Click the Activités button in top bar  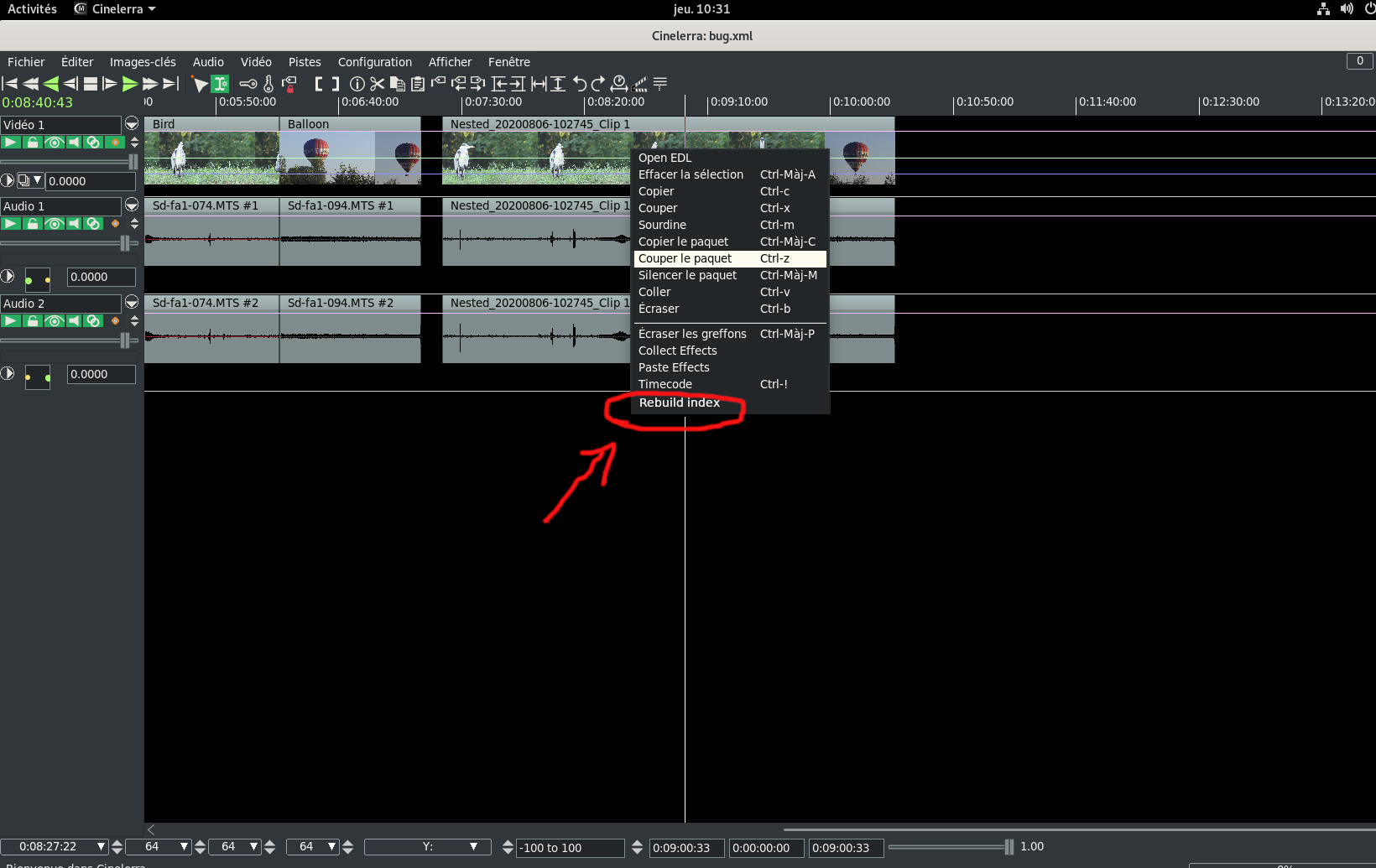[x=32, y=9]
